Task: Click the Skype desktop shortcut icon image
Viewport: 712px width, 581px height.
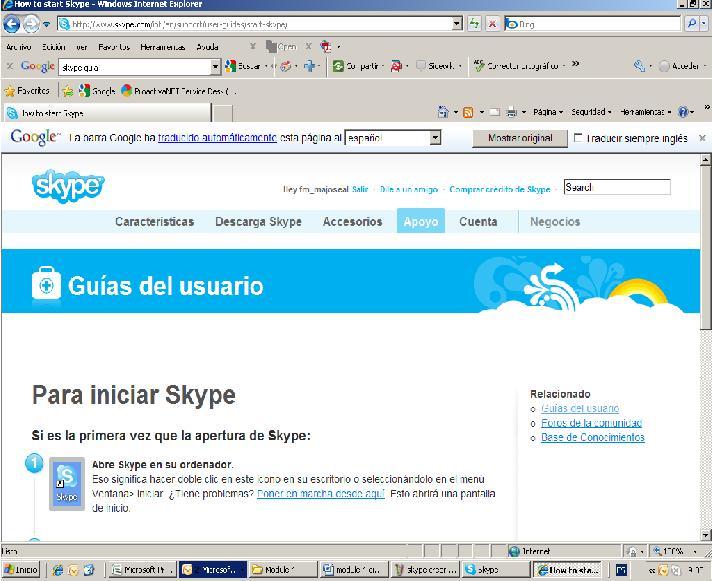Action: [x=67, y=484]
